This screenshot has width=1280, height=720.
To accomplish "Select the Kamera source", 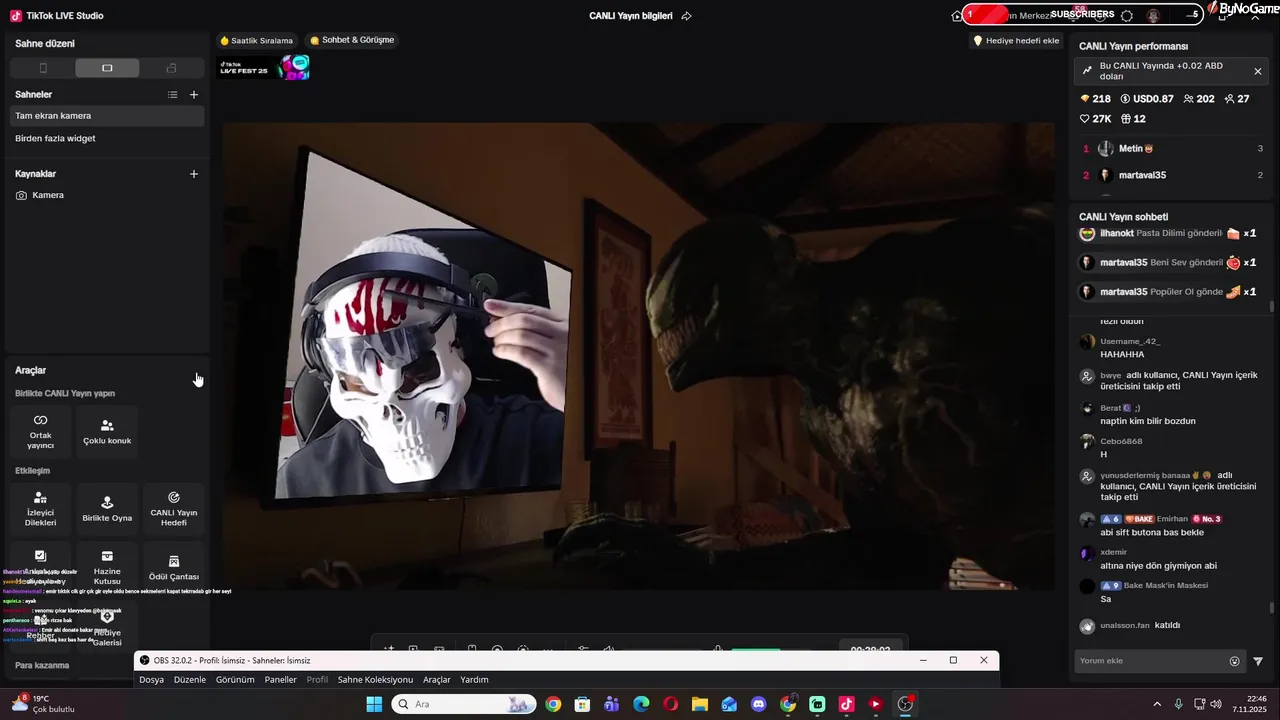I will pos(107,195).
